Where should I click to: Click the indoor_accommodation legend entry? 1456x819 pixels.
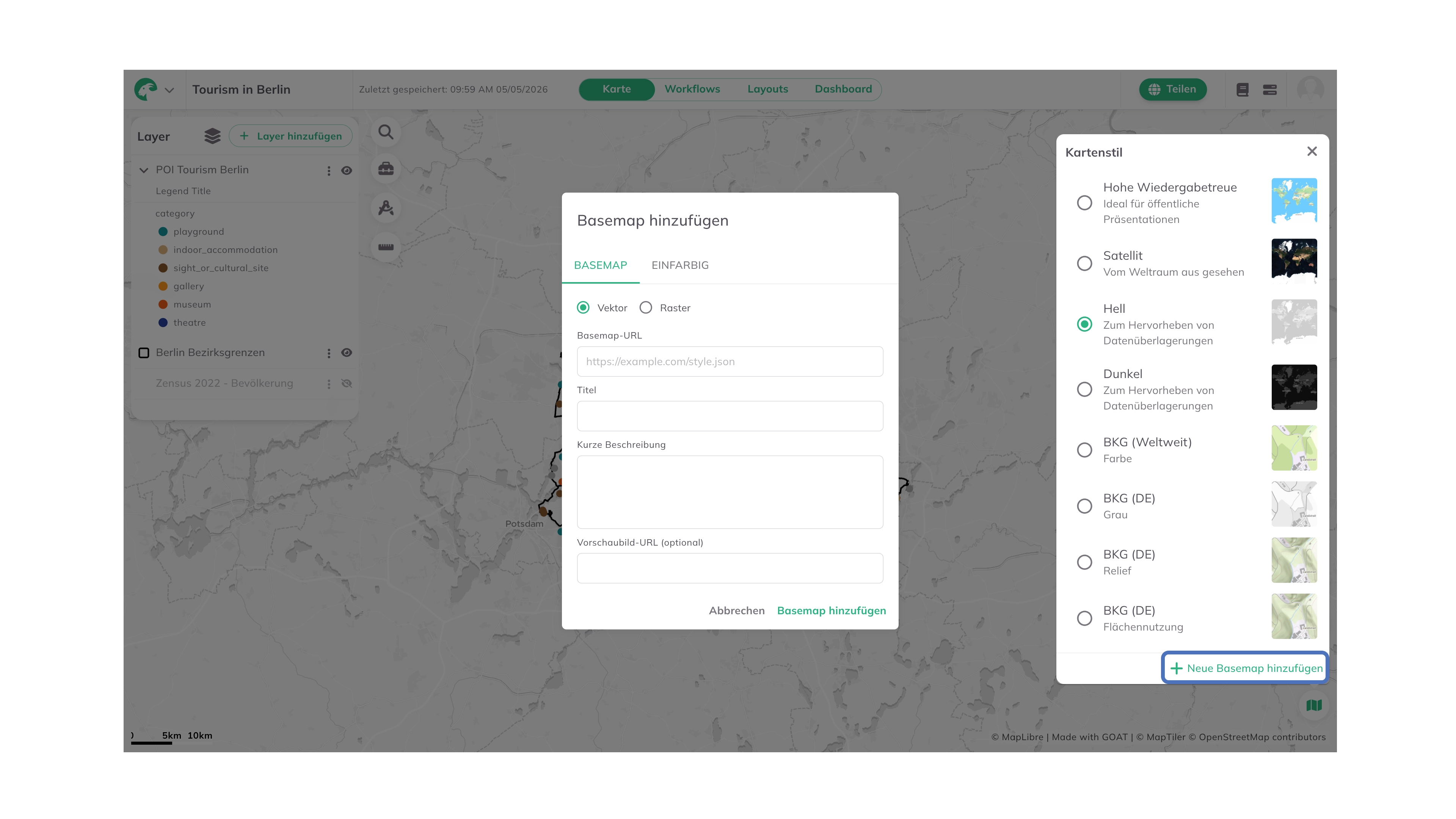tap(226, 250)
